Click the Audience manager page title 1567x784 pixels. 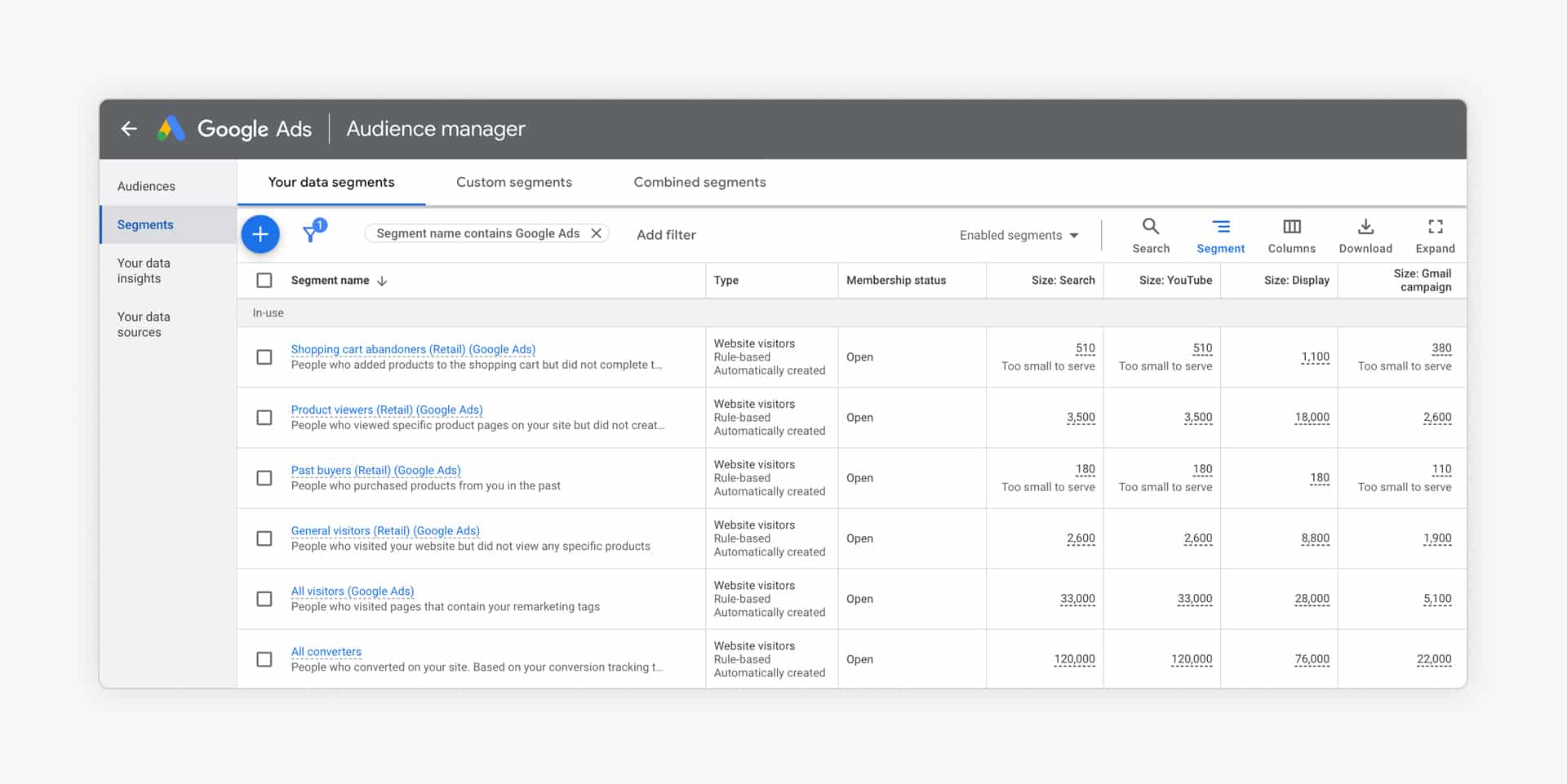[436, 129]
